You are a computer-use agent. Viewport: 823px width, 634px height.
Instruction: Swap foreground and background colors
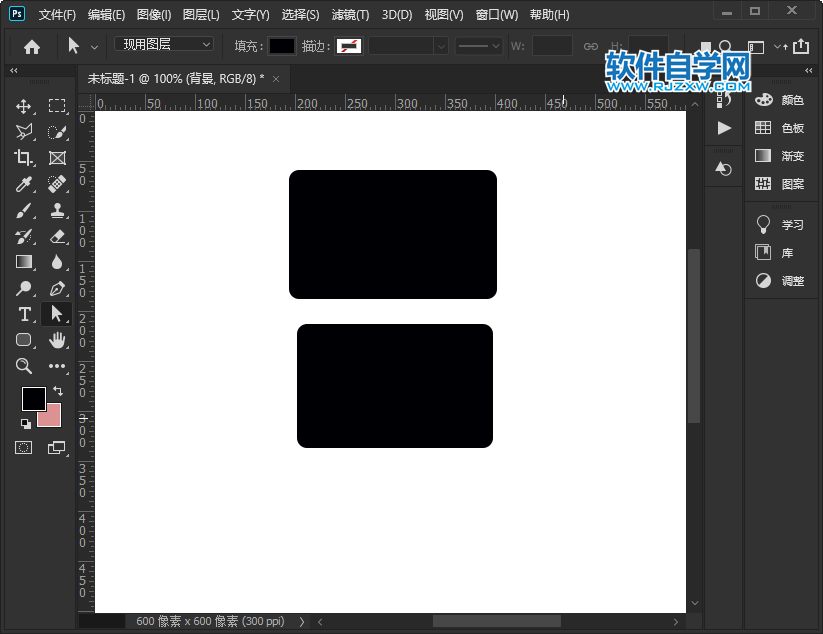click(x=57, y=391)
